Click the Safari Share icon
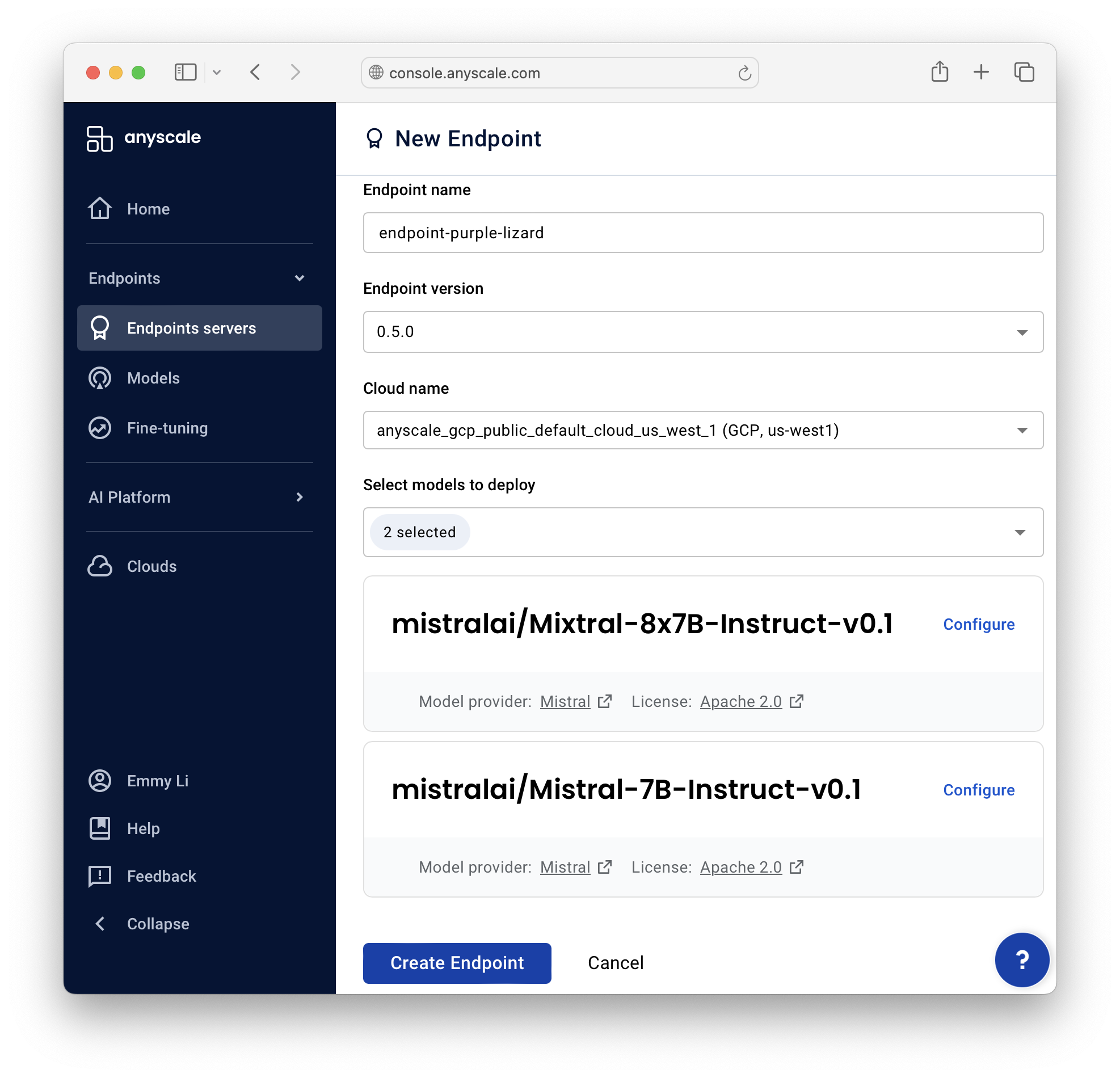Screen dimensions: 1120x1078 pos(940,71)
